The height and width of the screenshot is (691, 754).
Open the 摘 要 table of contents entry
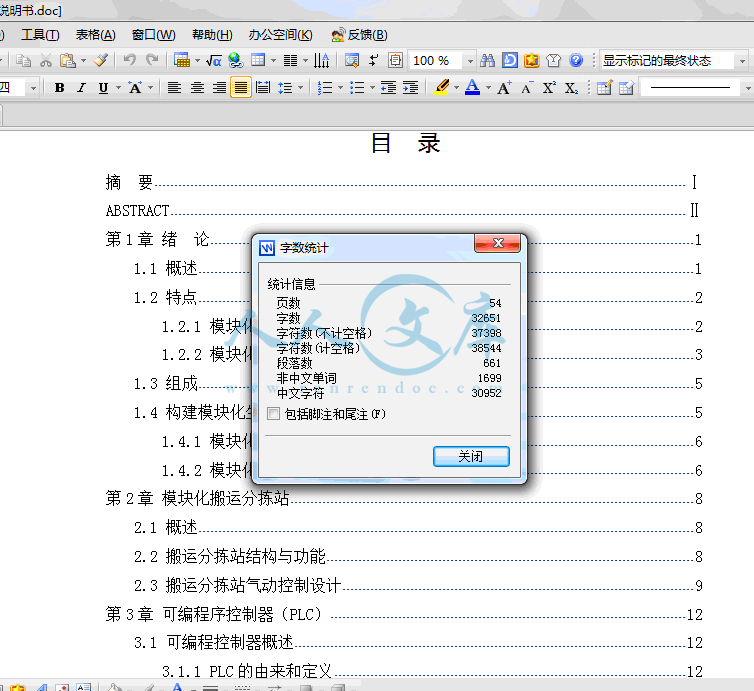tap(402, 182)
